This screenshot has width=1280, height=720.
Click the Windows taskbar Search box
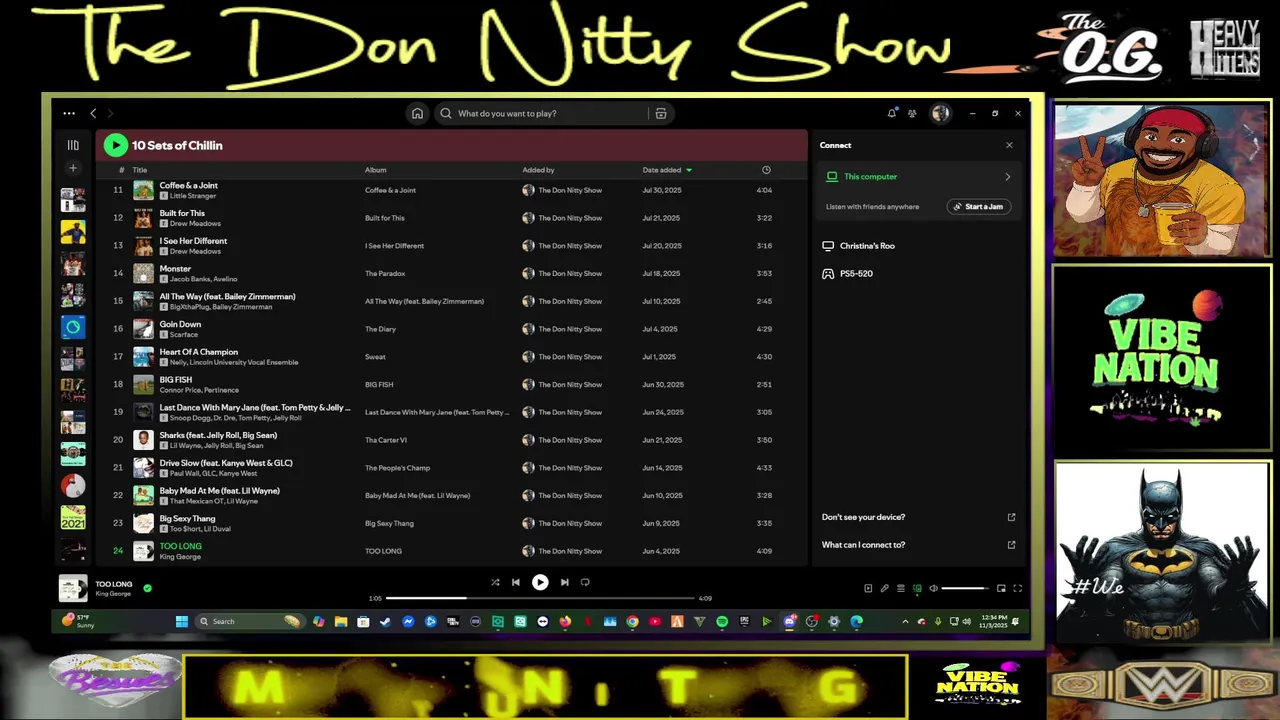[x=250, y=621]
